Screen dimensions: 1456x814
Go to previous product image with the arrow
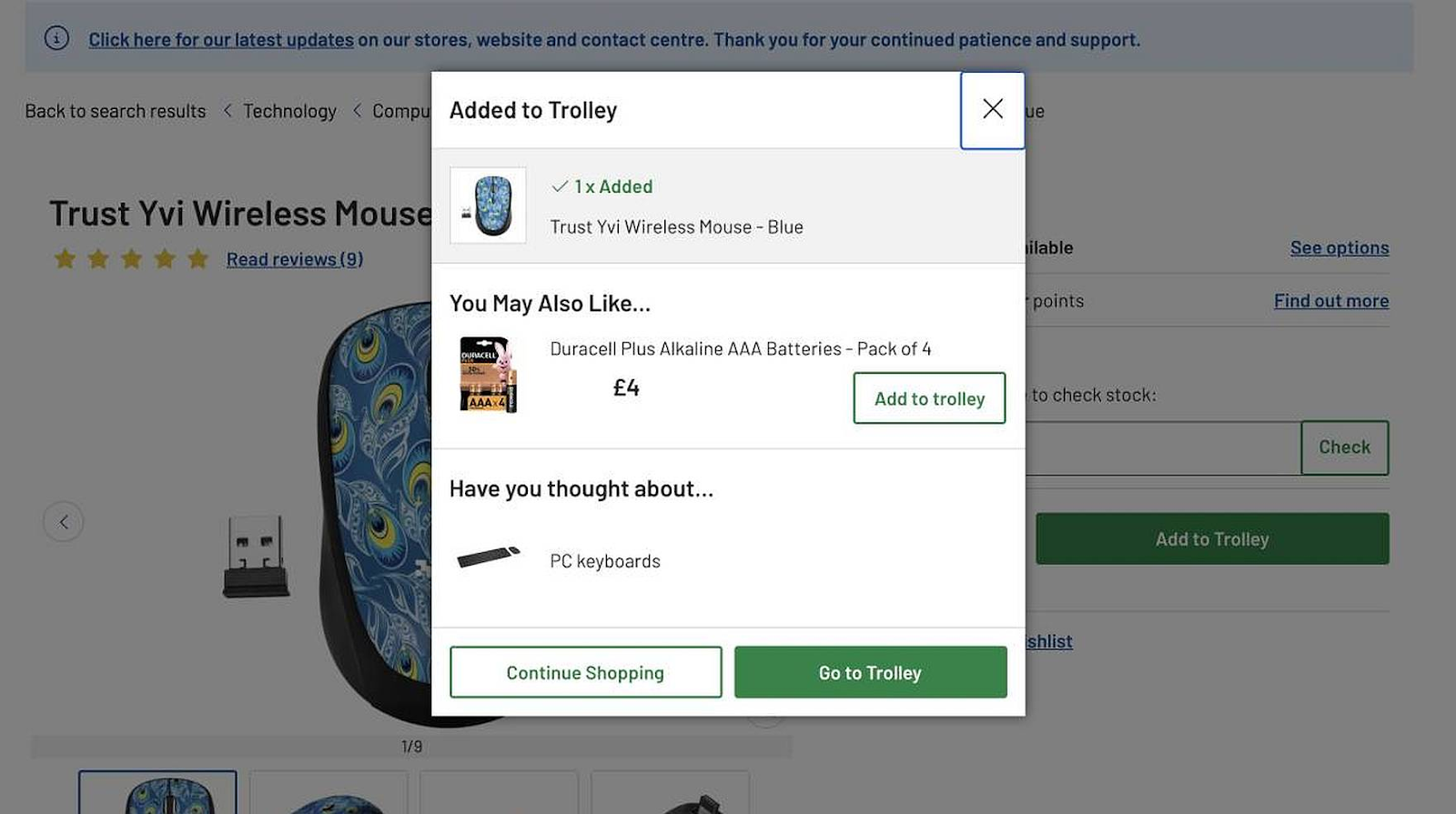point(64,521)
